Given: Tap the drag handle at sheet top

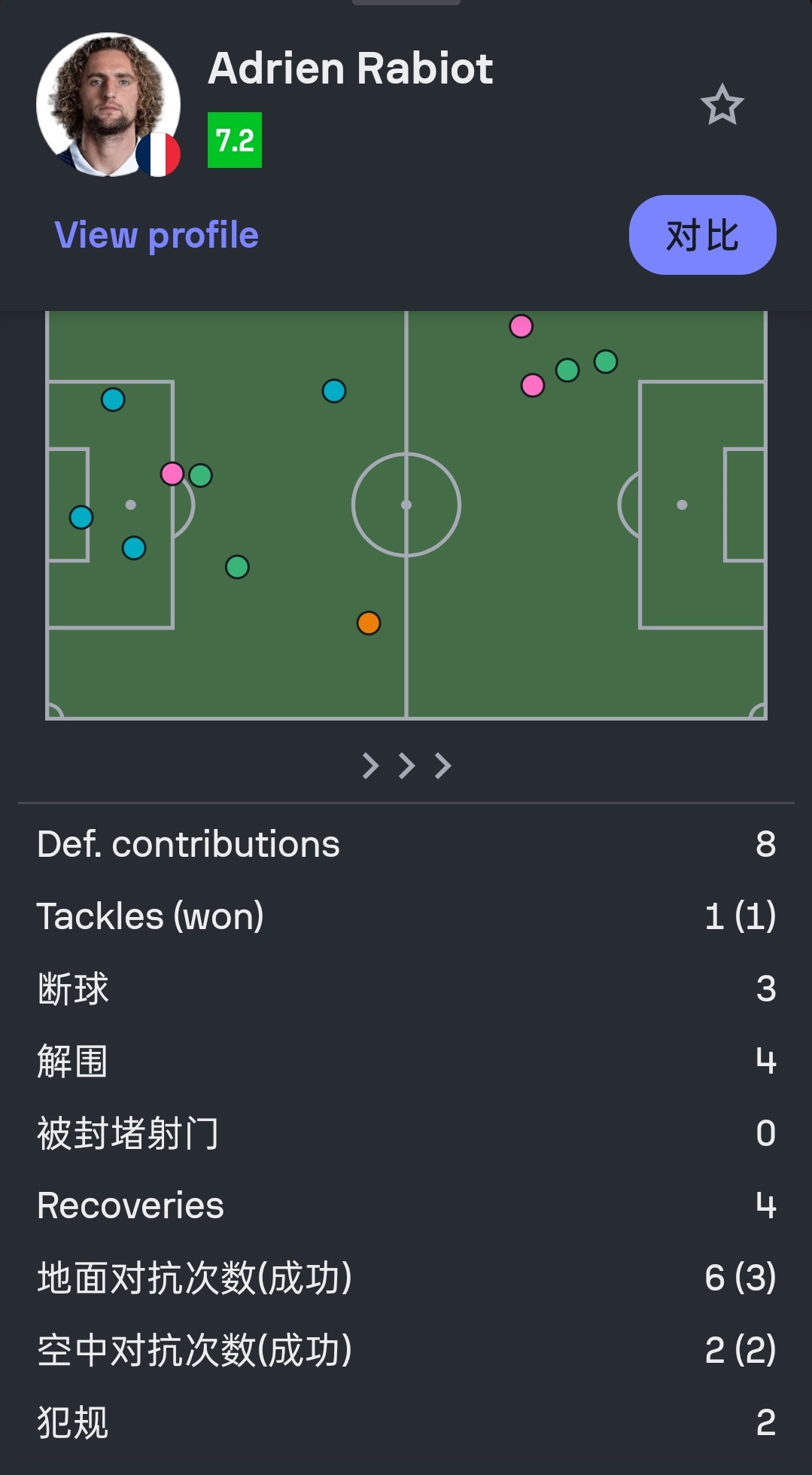Looking at the screenshot, I should pos(406,2).
